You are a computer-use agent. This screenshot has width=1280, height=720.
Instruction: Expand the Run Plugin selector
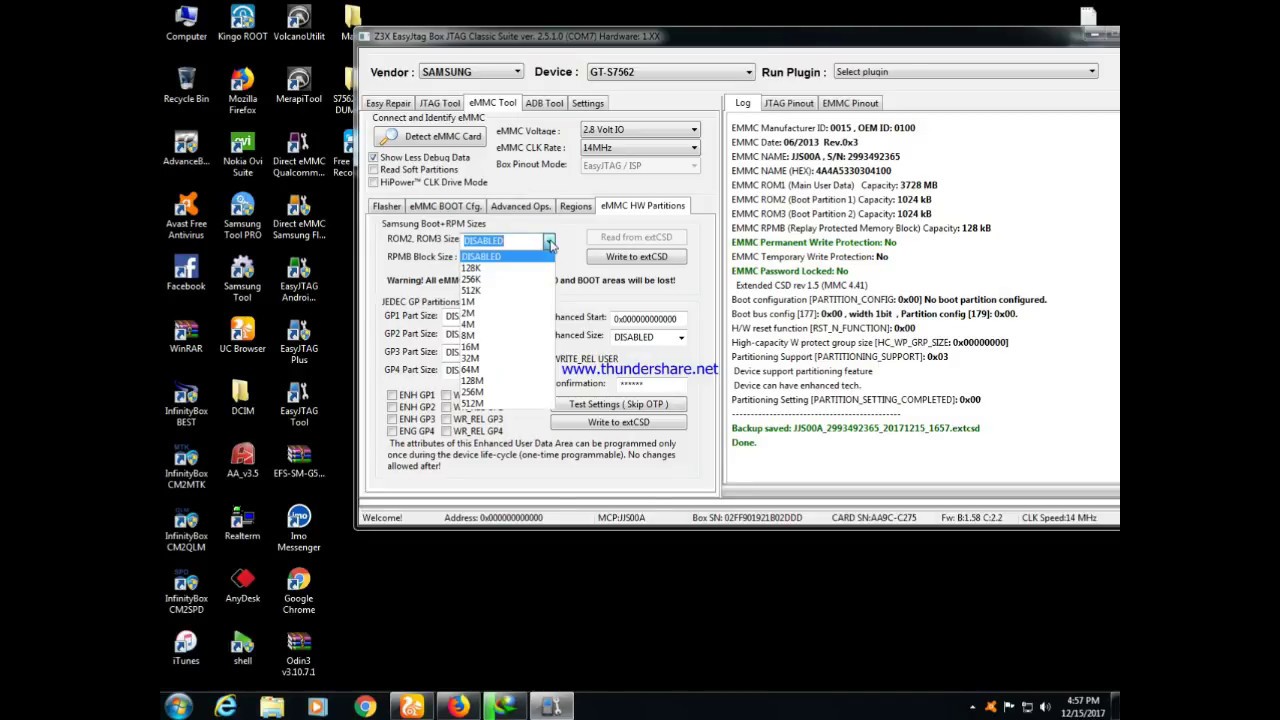tap(965, 72)
